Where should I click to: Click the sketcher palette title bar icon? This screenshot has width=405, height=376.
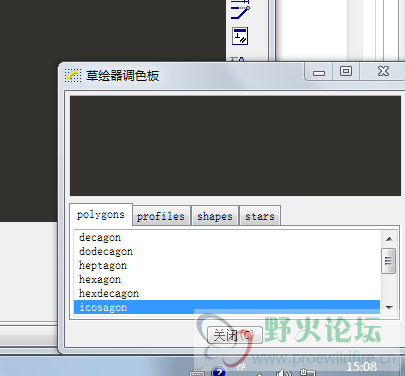73,76
